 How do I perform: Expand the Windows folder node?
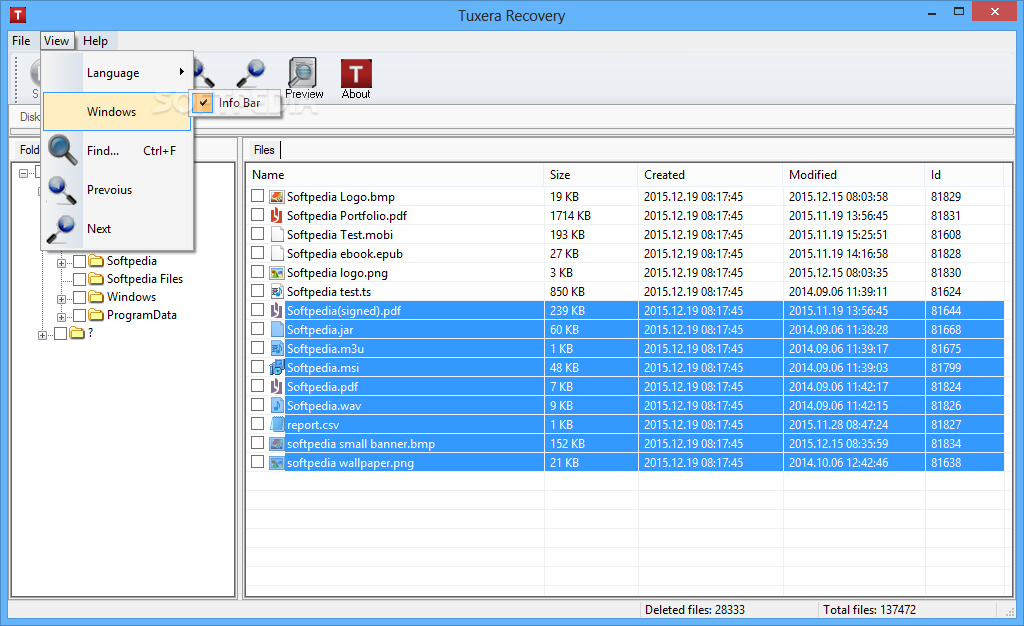[61, 299]
